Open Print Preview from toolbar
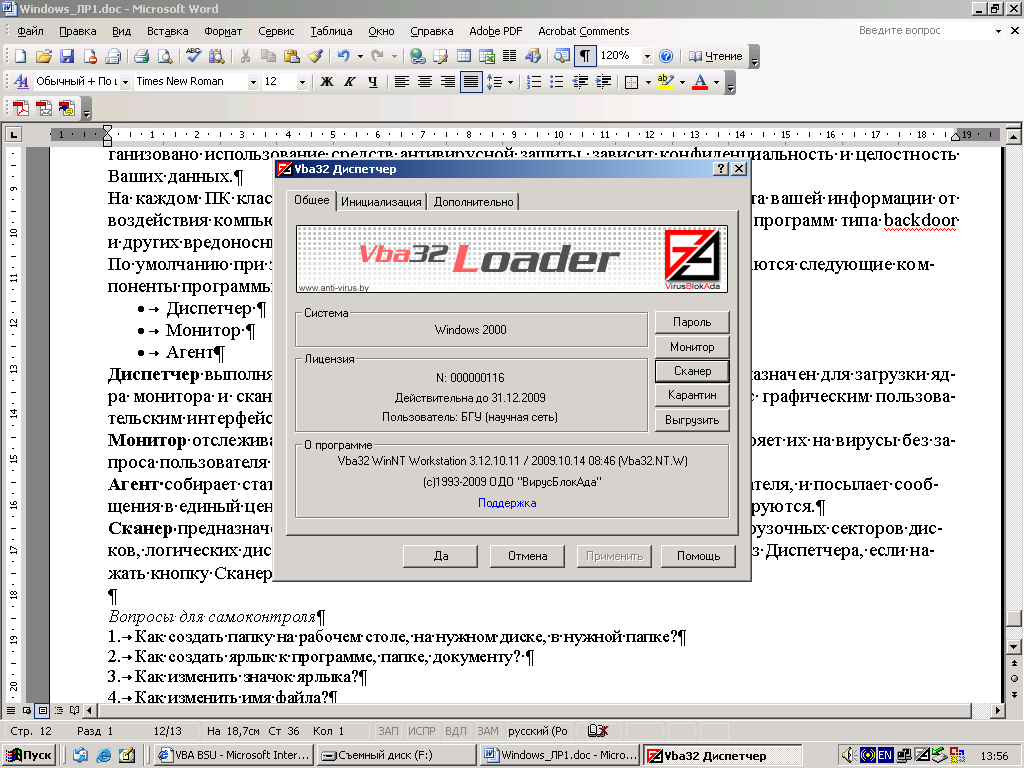1024x768 pixels. pos(165,56)
